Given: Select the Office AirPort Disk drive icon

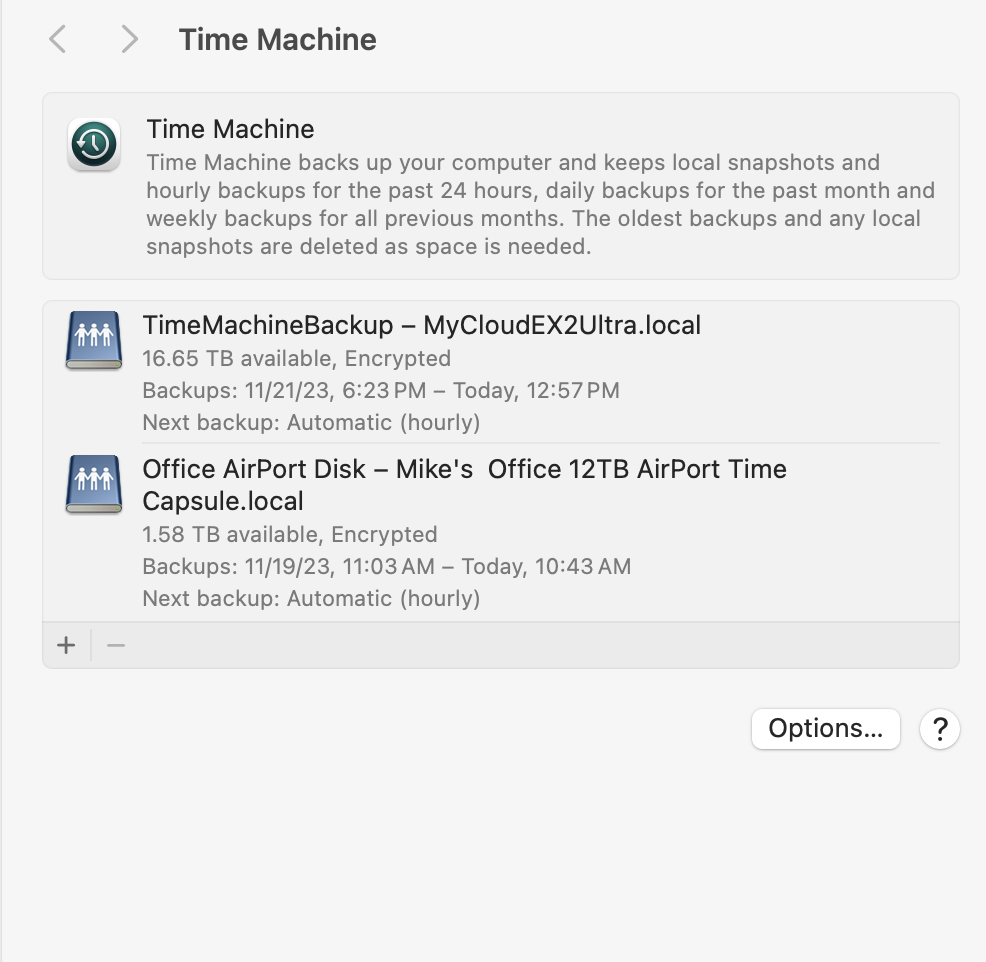Looking at the screenshot, I should click(x=94, y=484).
